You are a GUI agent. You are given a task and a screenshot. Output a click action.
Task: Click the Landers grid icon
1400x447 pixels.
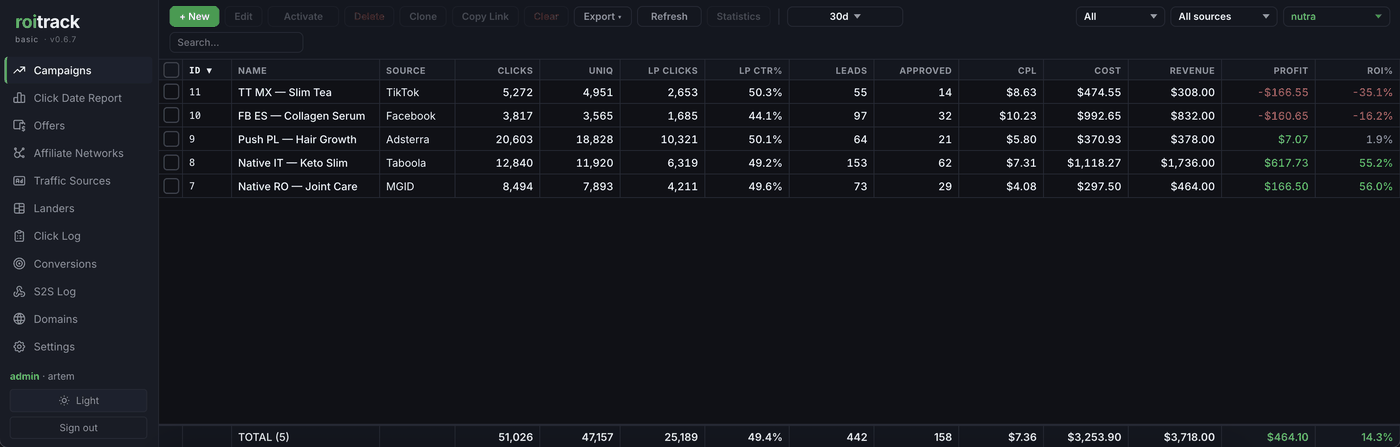click(x=19, y=208)
